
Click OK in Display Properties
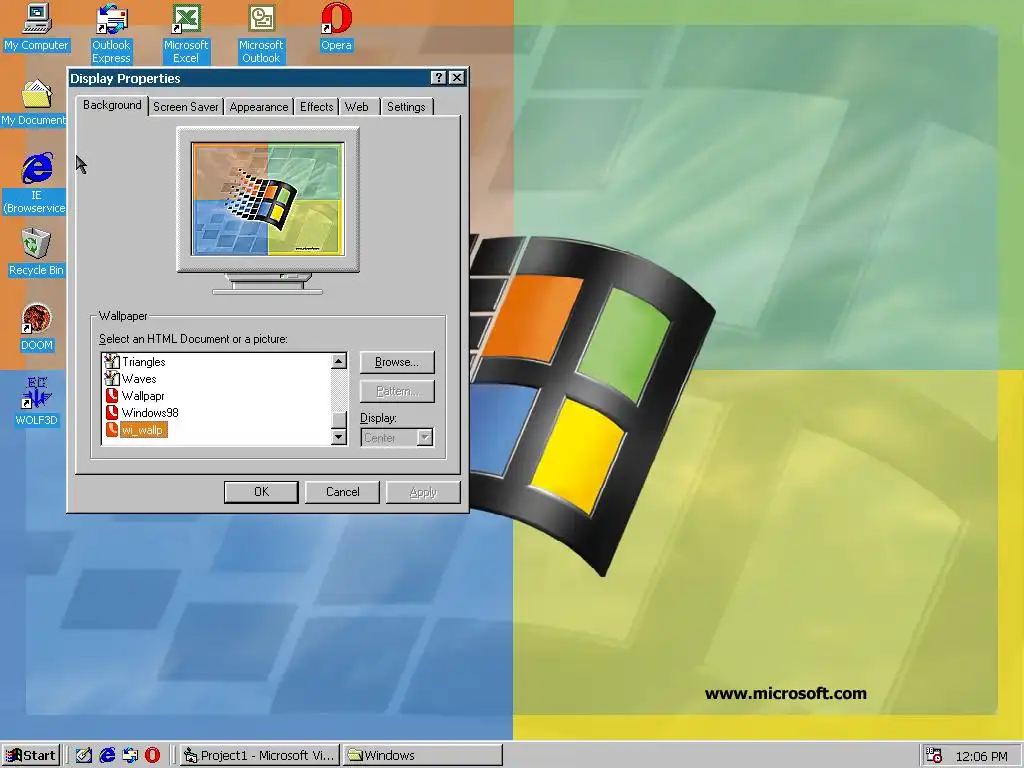pos(261,492)
